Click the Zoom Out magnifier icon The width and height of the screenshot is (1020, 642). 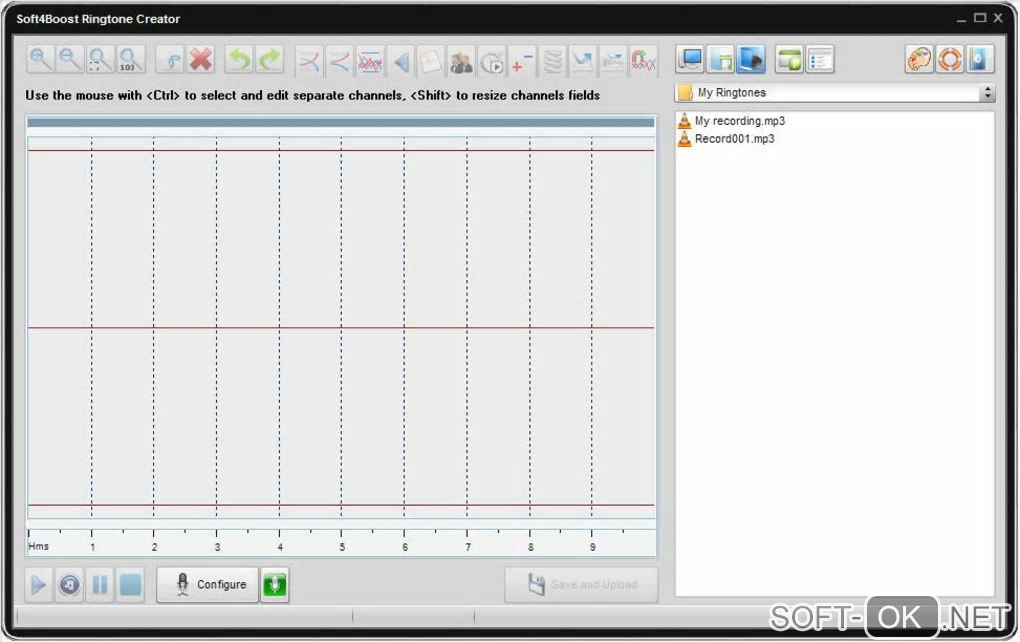click(70, 60)
